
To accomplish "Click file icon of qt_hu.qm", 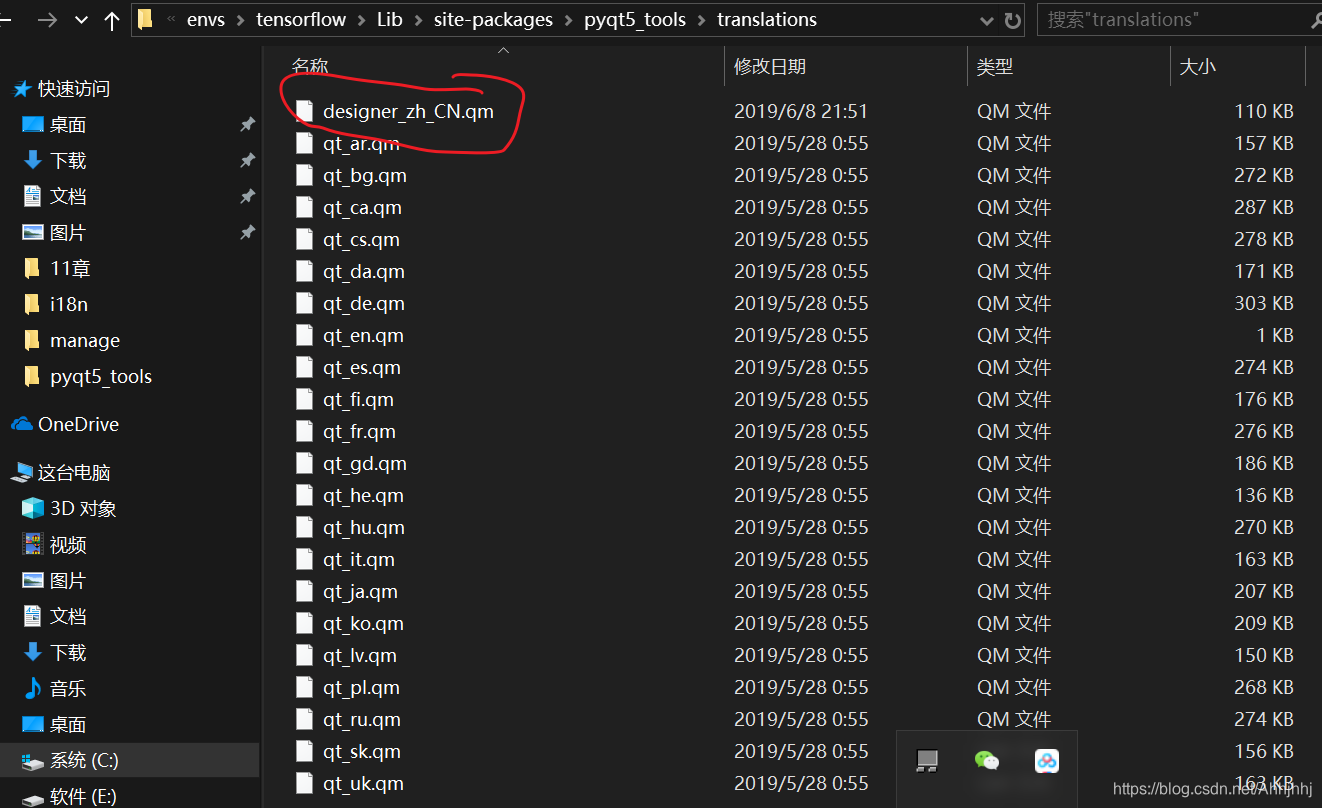I will [305, 527].
